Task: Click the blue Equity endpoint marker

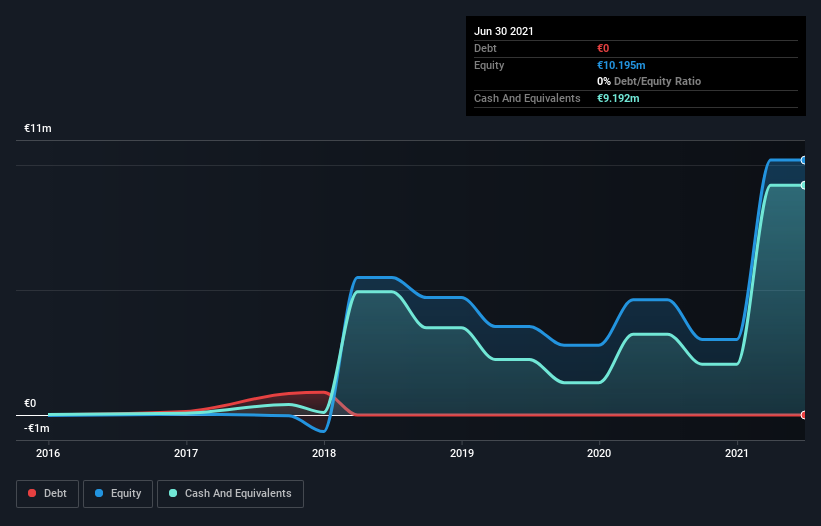Action: (804, 160)
